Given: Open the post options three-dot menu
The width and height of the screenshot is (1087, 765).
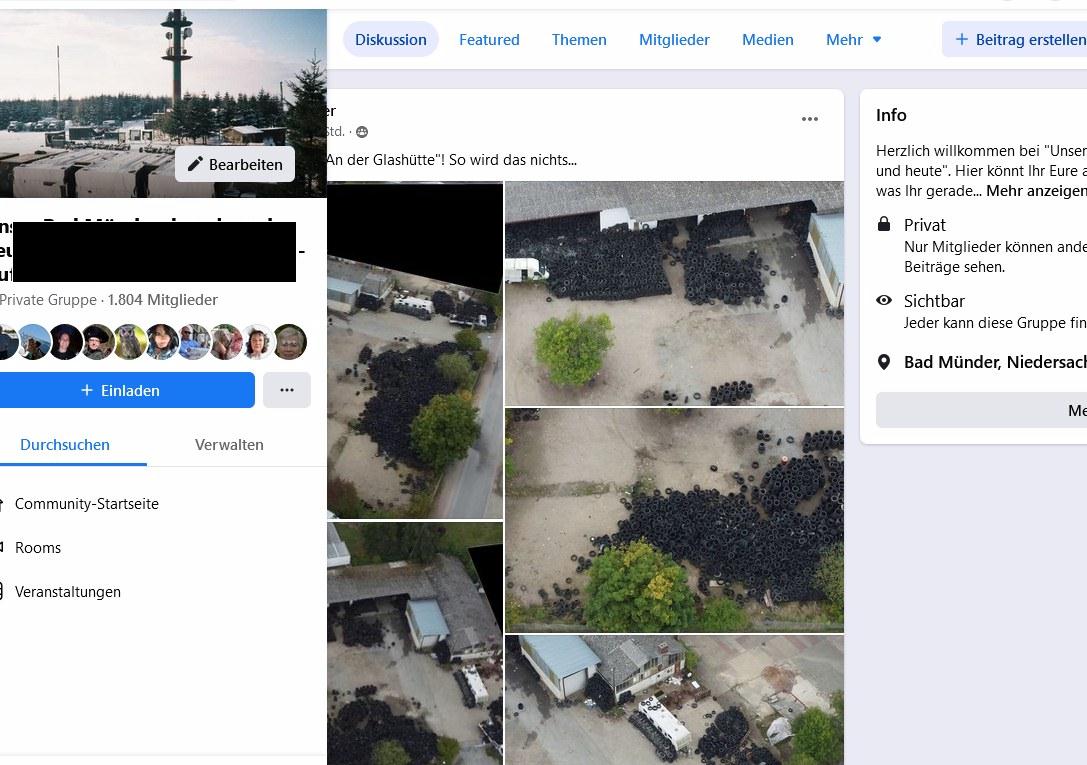Looking at the screenshot, I should tap(810, 119).
